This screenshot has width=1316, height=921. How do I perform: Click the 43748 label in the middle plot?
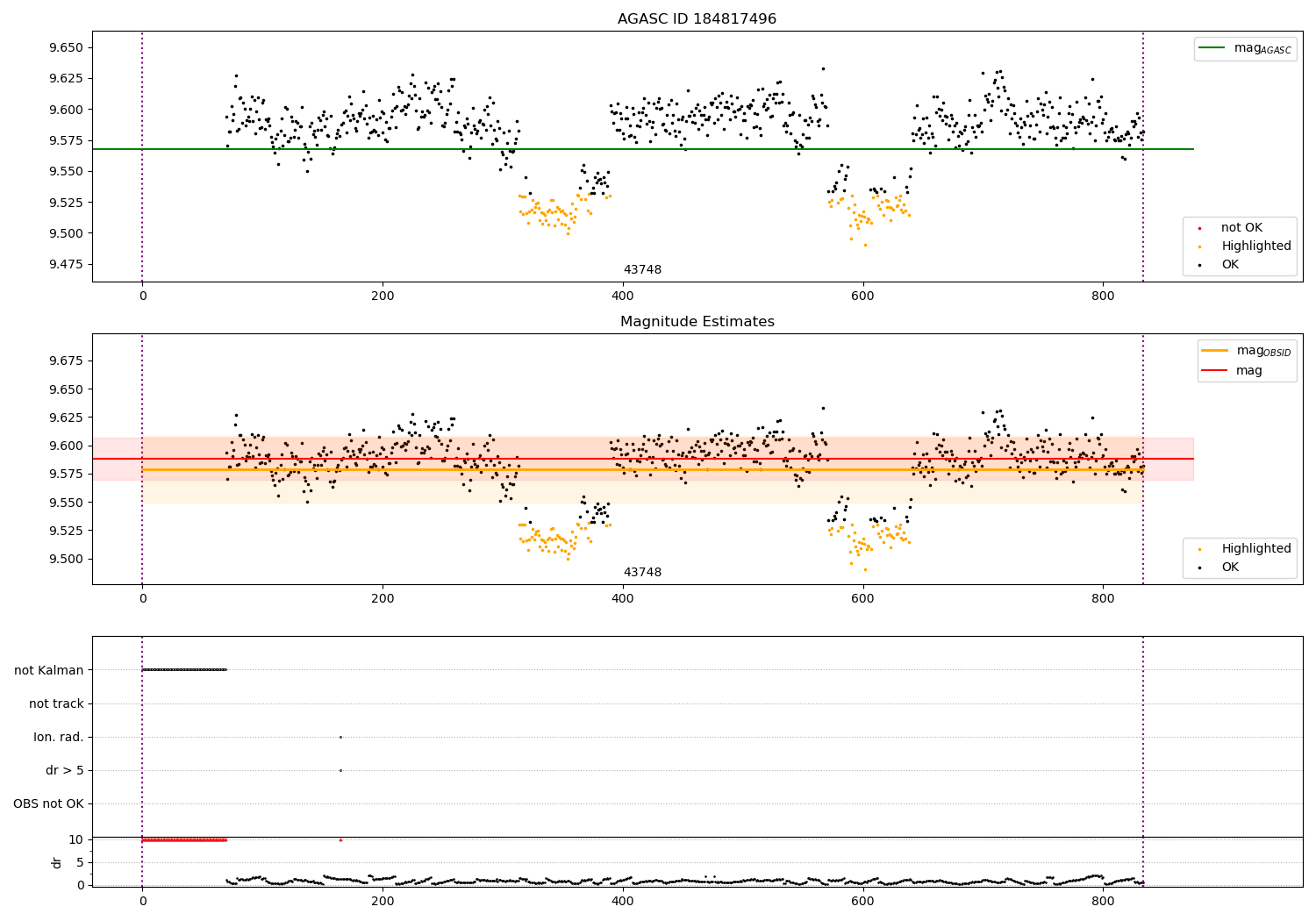(x=642, y=573)
